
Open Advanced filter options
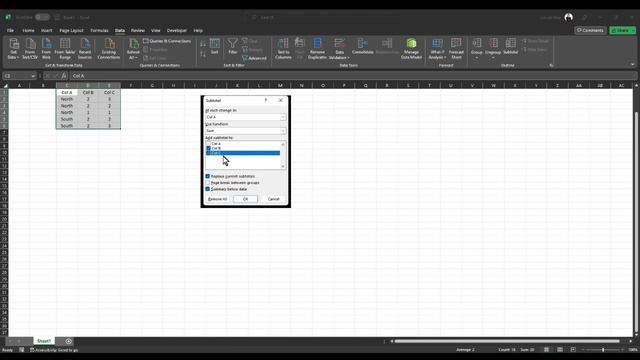click(x=254, y=58)
